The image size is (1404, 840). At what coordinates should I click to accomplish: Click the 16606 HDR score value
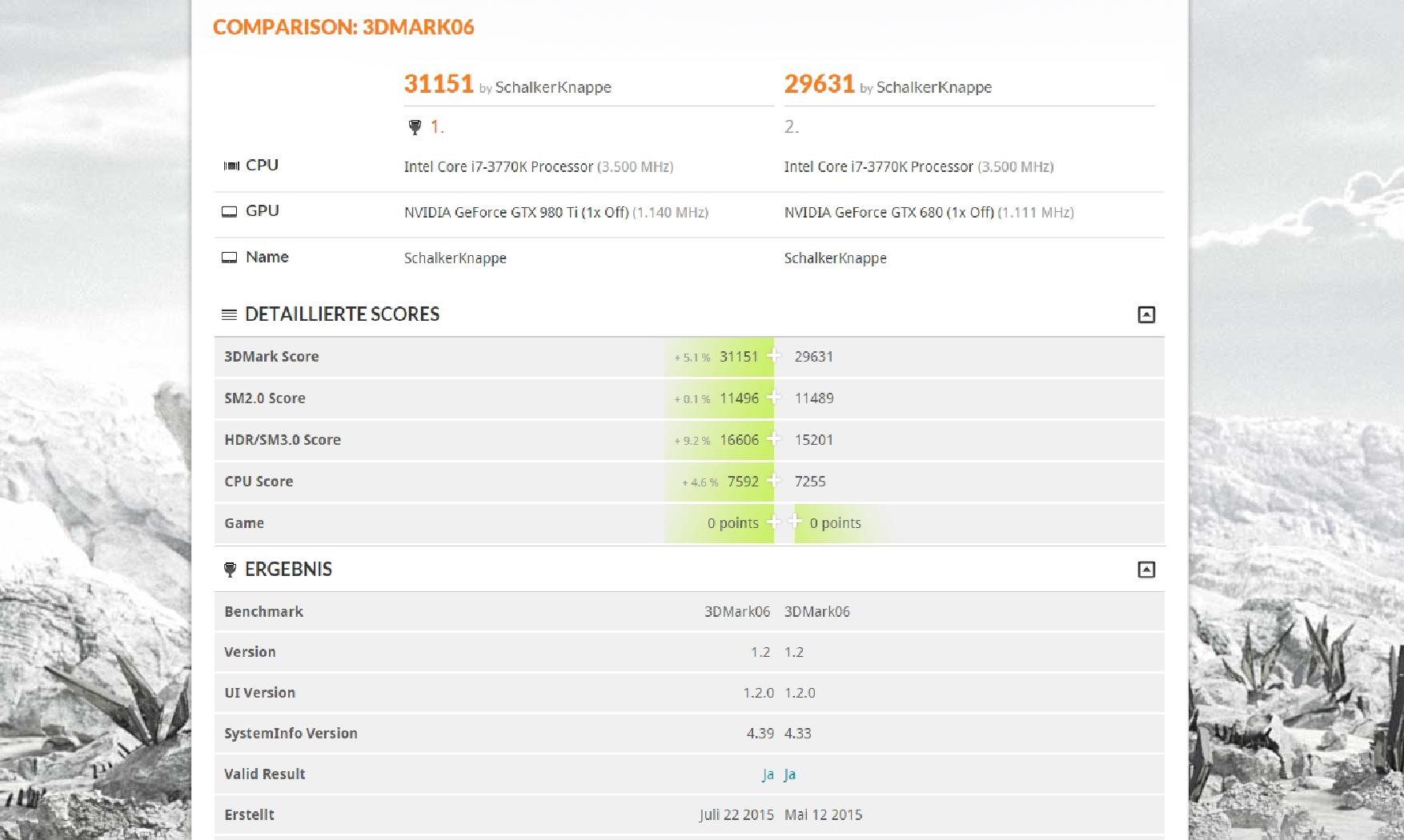click(739, 440)
